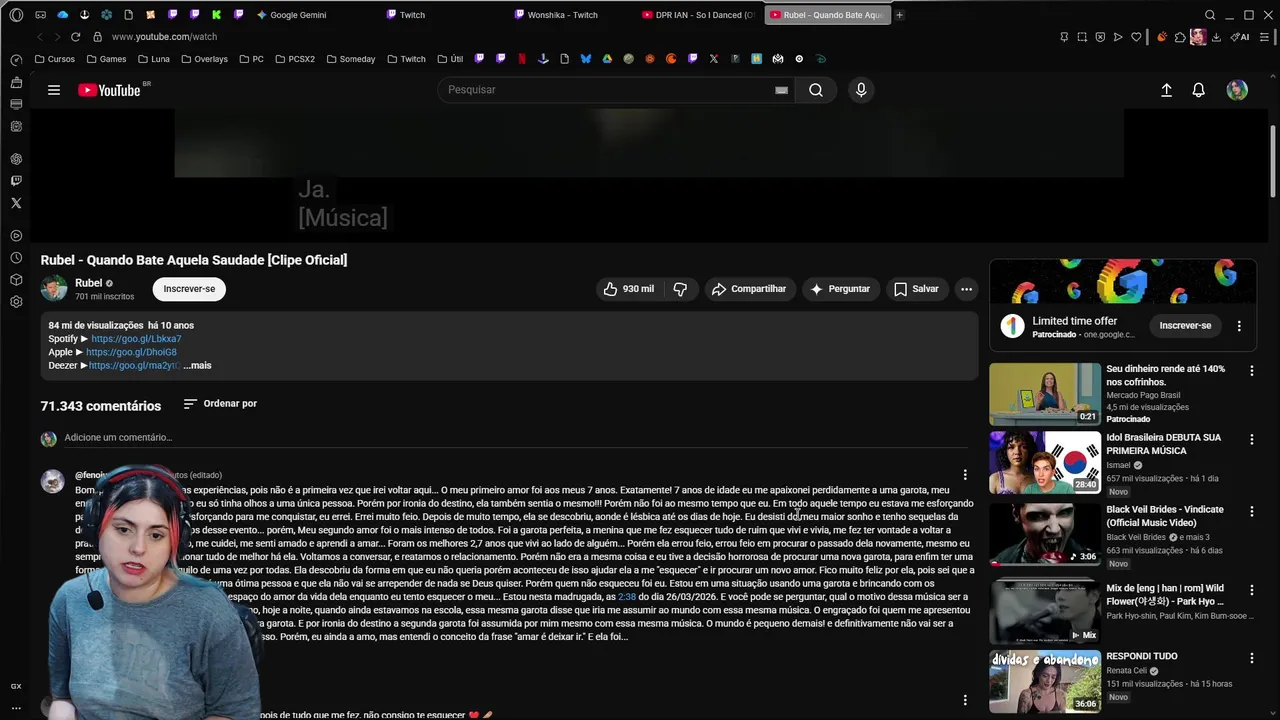Open the Bluesky butterfly bookmark

[586, 59]
